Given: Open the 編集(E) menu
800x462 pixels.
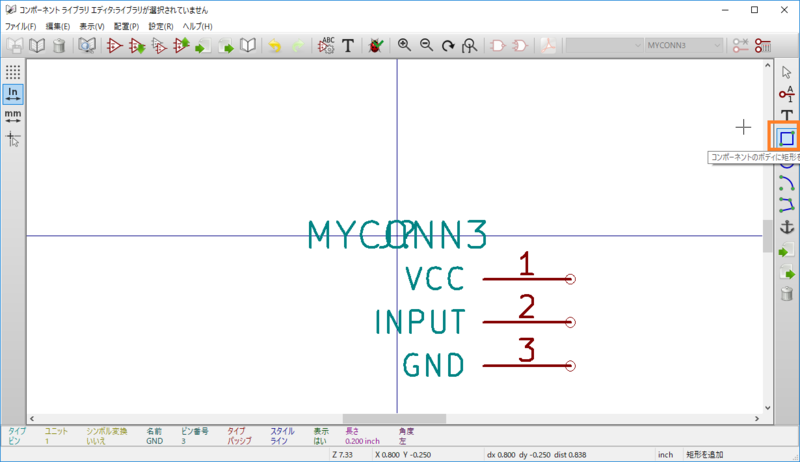Looking at the screenshot, I should 58,27.
